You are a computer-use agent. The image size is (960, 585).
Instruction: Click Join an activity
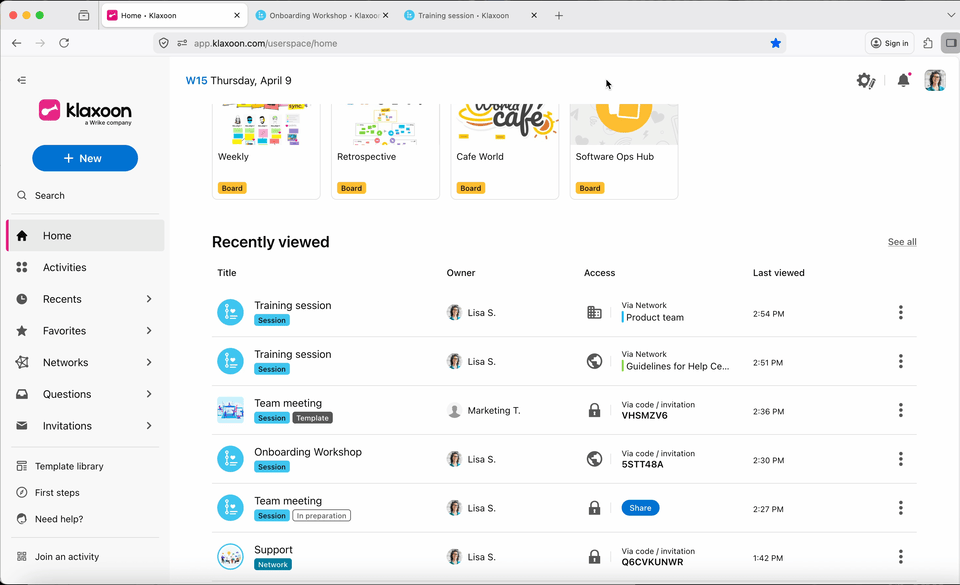click(67, 557)
